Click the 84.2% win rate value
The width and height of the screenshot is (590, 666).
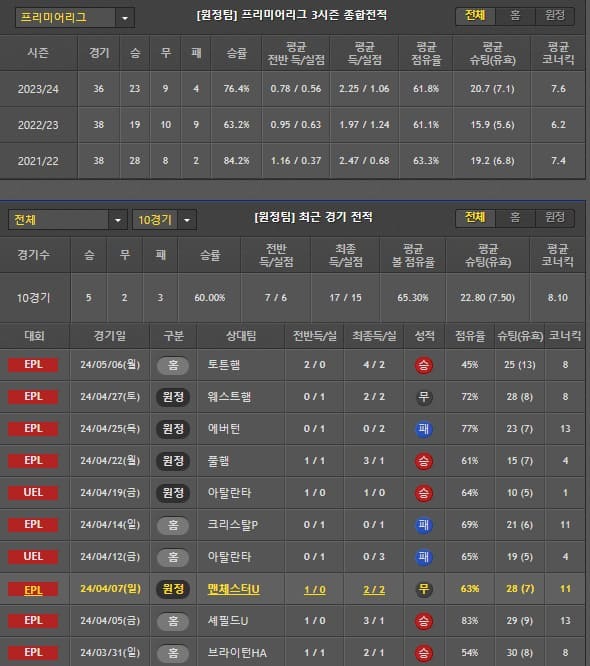pos(236,161)
